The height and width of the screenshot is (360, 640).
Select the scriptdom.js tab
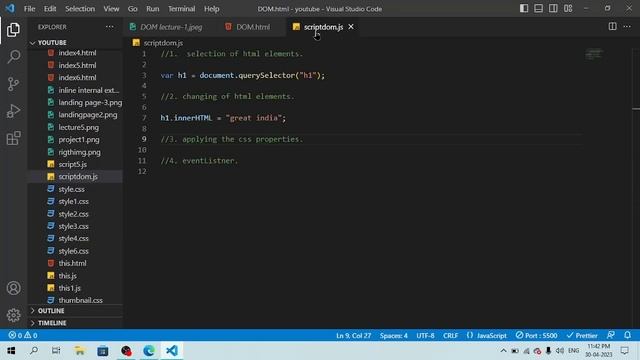323,27
